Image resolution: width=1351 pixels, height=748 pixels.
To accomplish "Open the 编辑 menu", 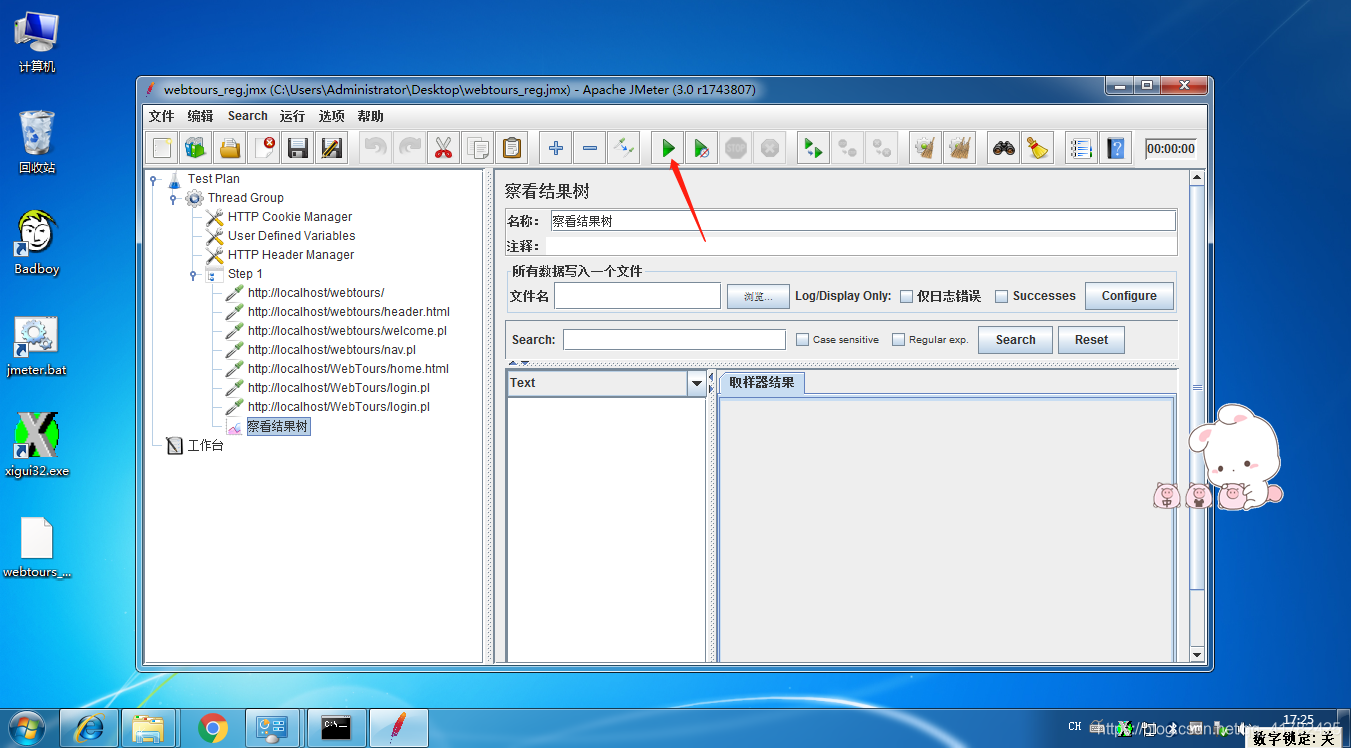I will [200, 116].
